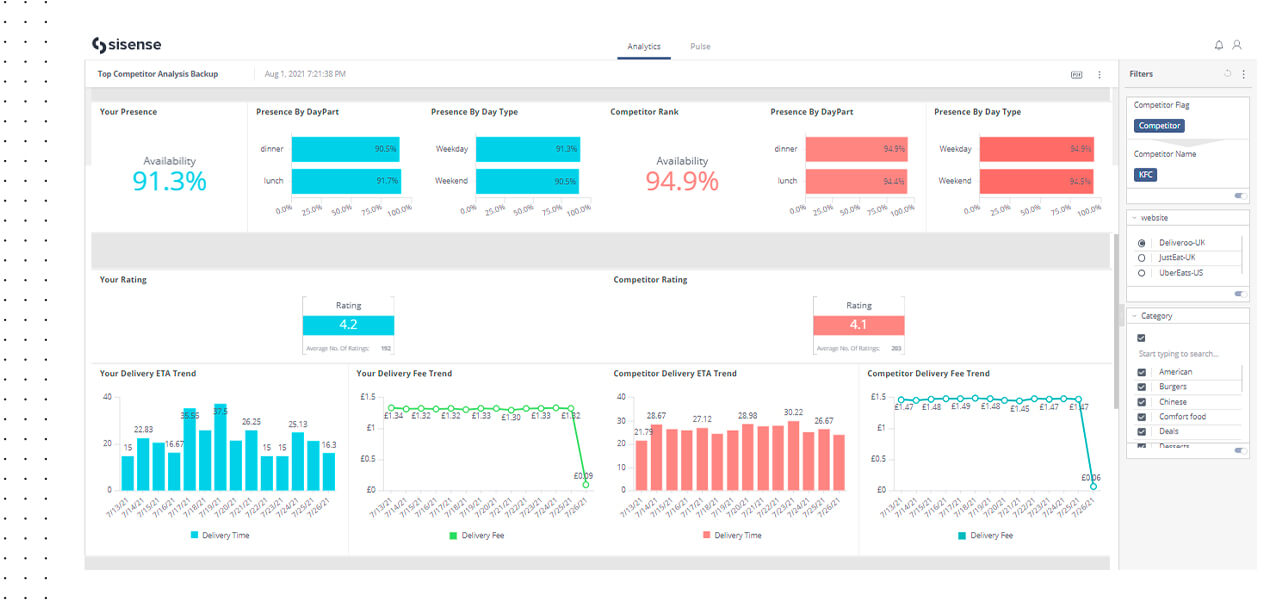Toggle the website filter switch
1280x602 pixels.
[1240, 294]
